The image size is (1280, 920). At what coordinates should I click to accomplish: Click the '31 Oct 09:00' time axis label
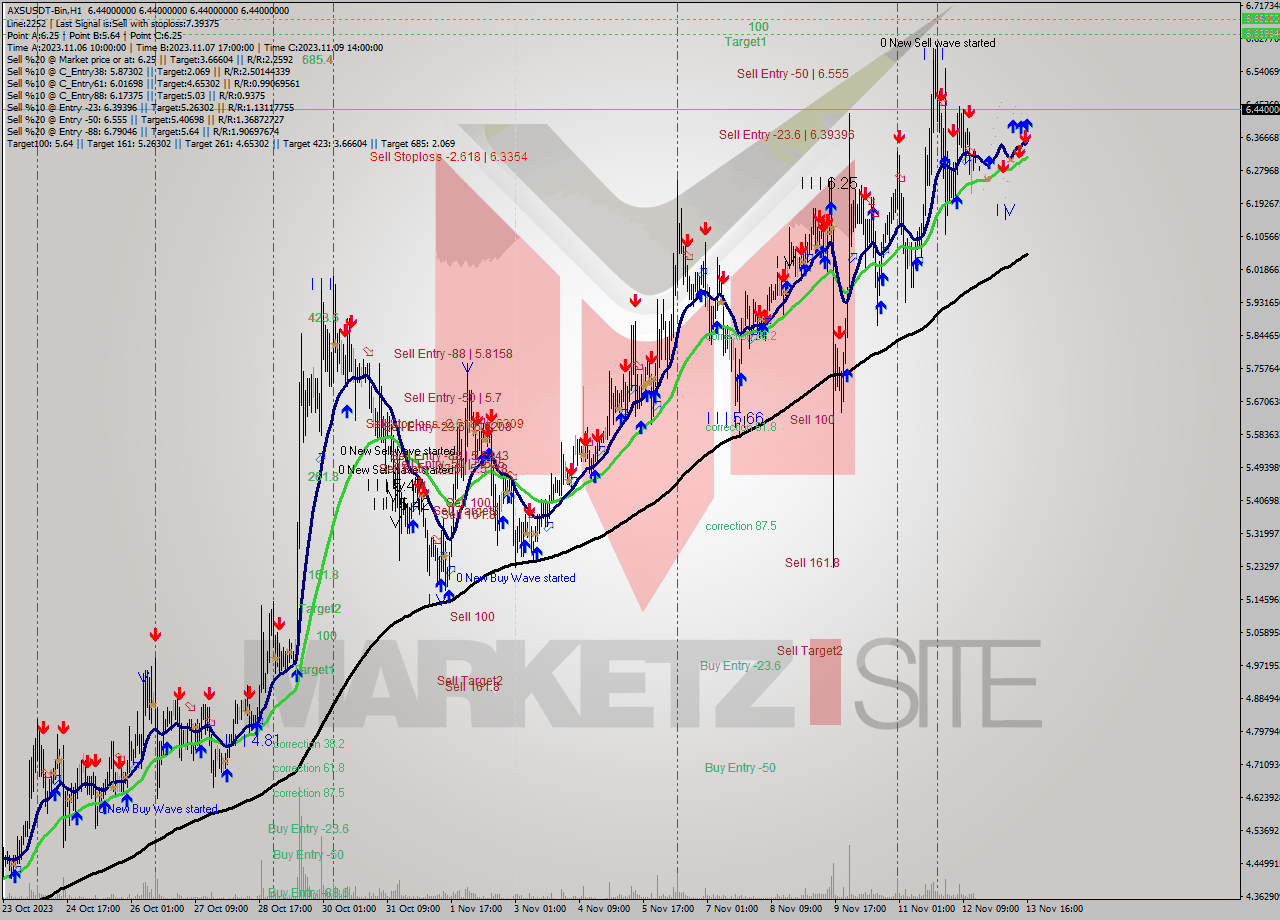[412, 910]
